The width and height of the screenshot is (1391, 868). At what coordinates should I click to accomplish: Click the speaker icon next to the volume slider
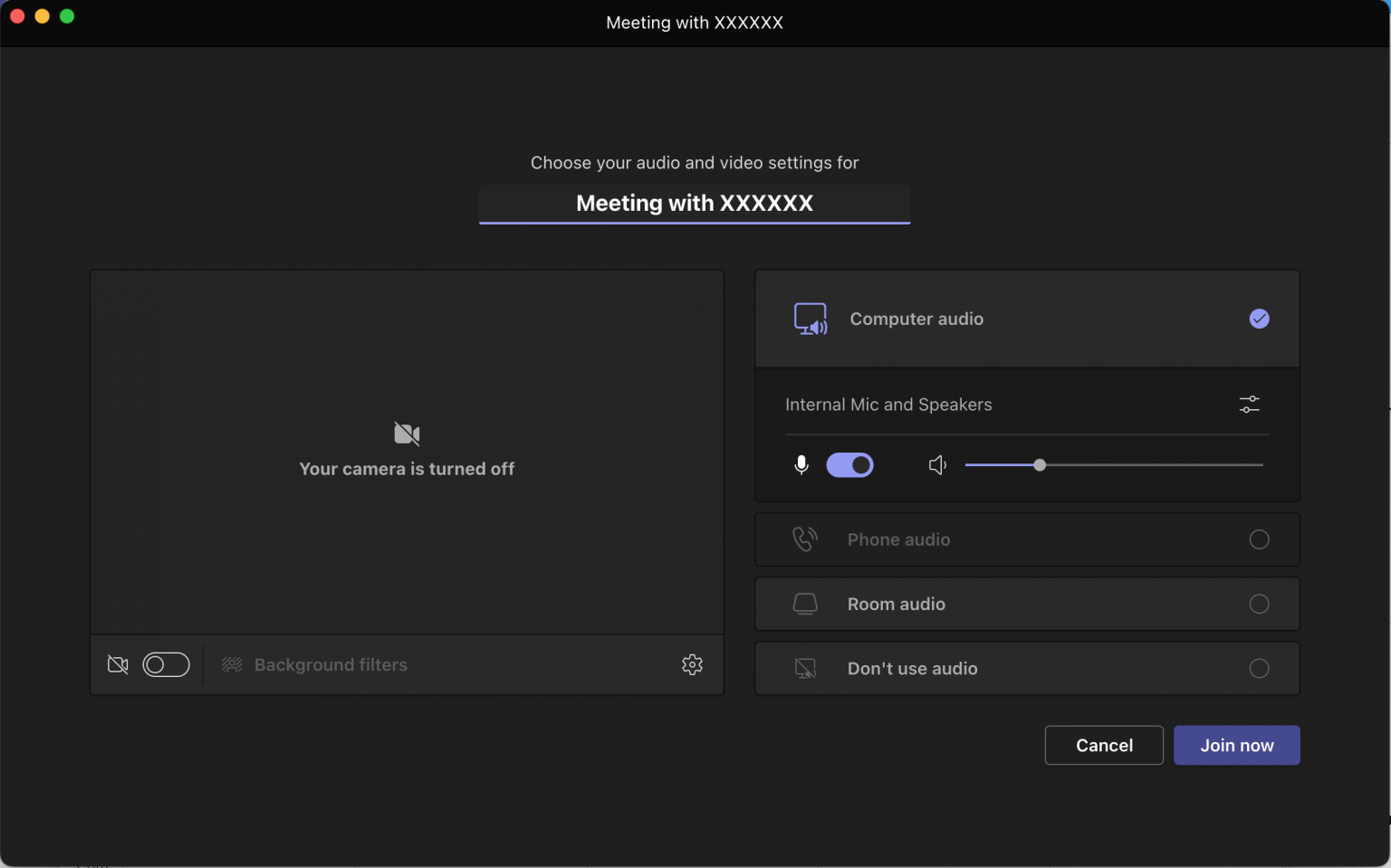tap(937, 464)
